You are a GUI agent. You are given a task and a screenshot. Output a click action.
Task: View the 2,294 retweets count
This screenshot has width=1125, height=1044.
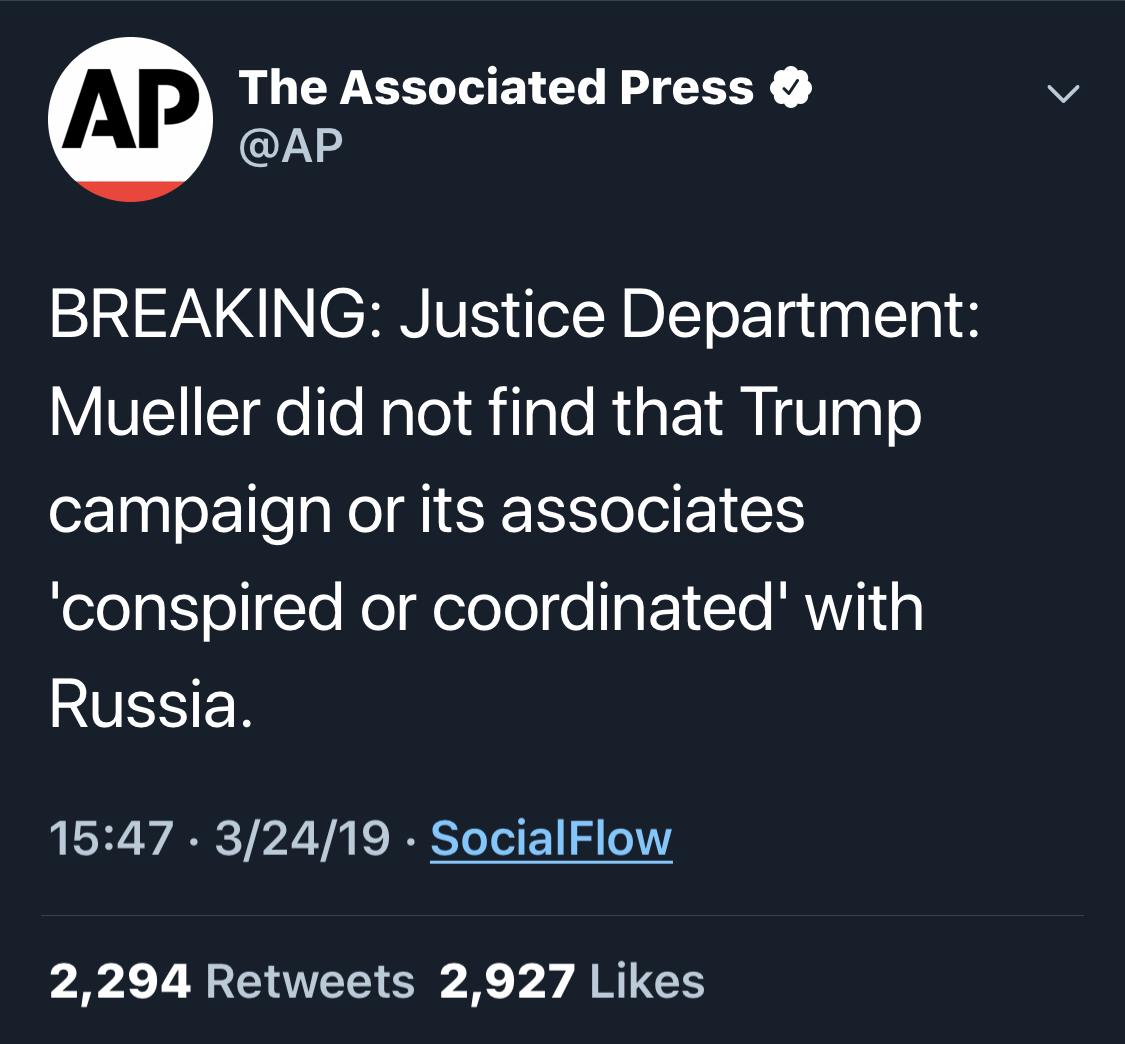click(120, 982)
